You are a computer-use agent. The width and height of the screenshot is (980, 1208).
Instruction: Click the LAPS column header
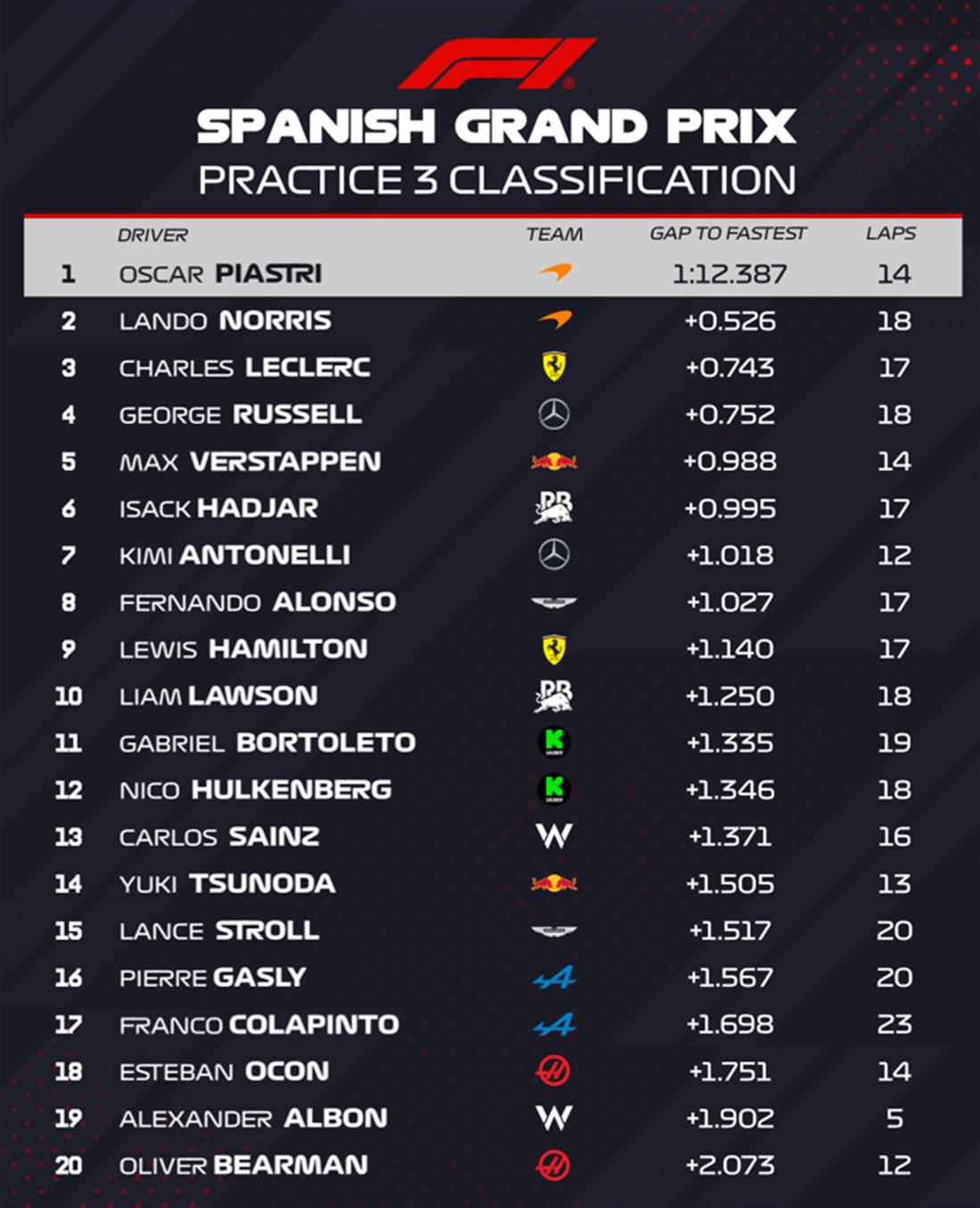(x=891, y=234)
